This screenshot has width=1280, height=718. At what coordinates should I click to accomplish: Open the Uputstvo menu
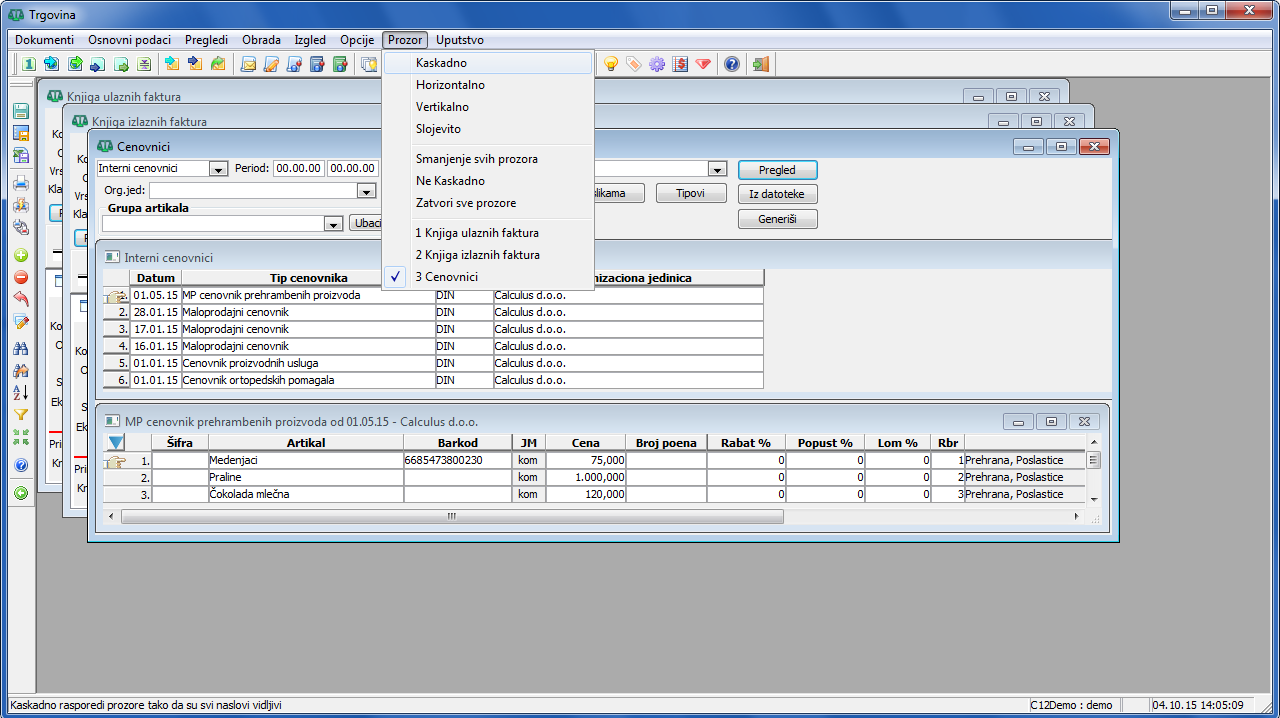click(x=460, y=40)
